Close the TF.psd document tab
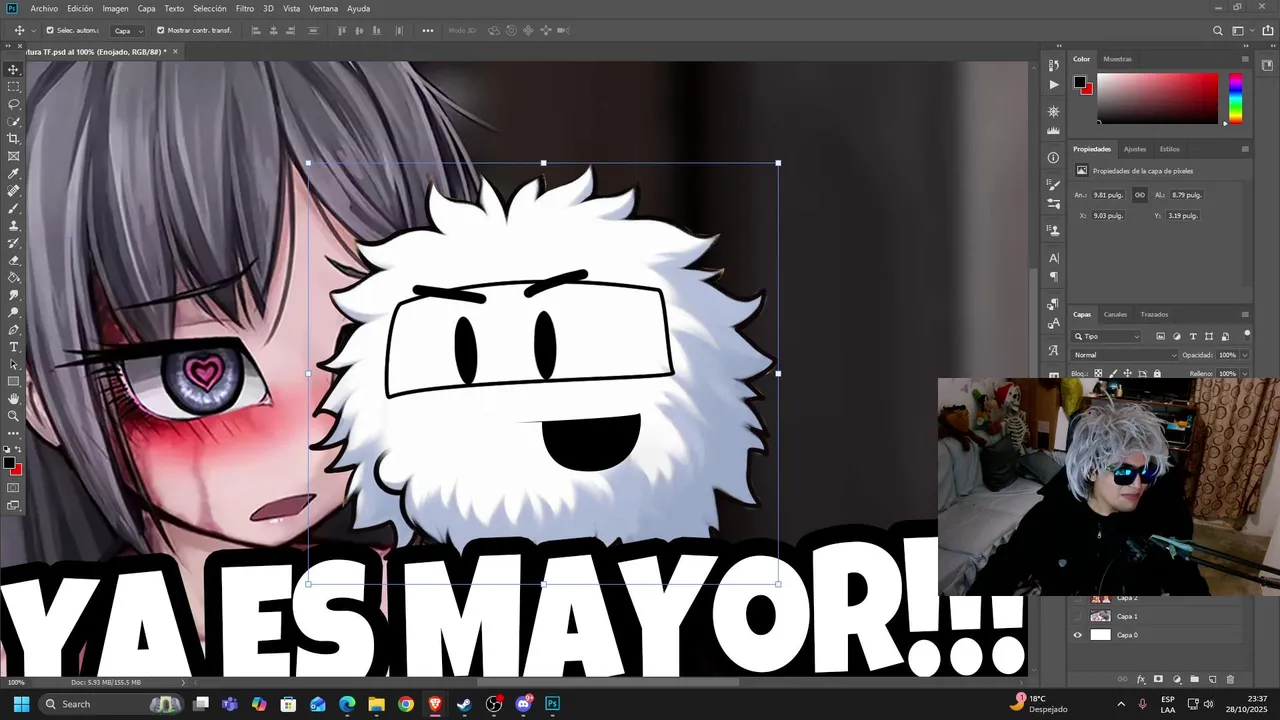Viewport: 1280px width, 720px height. (x=175, y=51)
